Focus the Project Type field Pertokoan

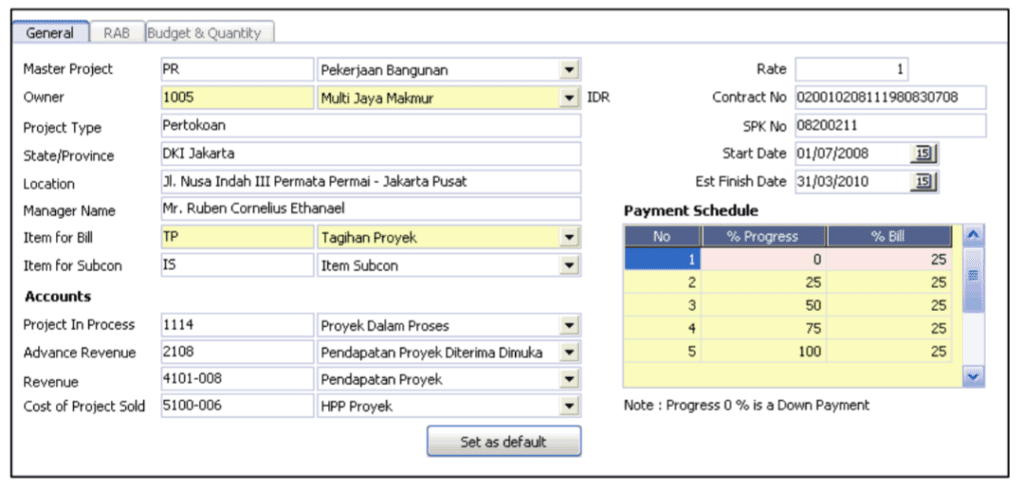371,125
